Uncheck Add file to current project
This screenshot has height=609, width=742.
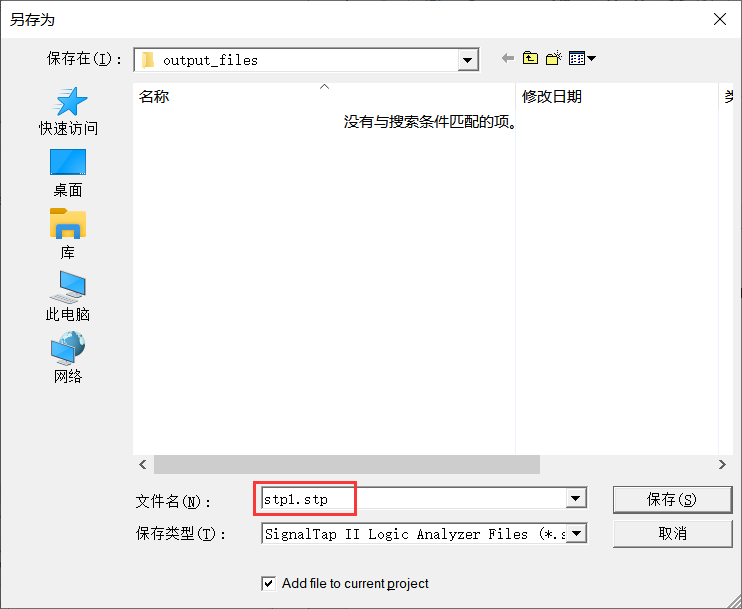point(268,583)
